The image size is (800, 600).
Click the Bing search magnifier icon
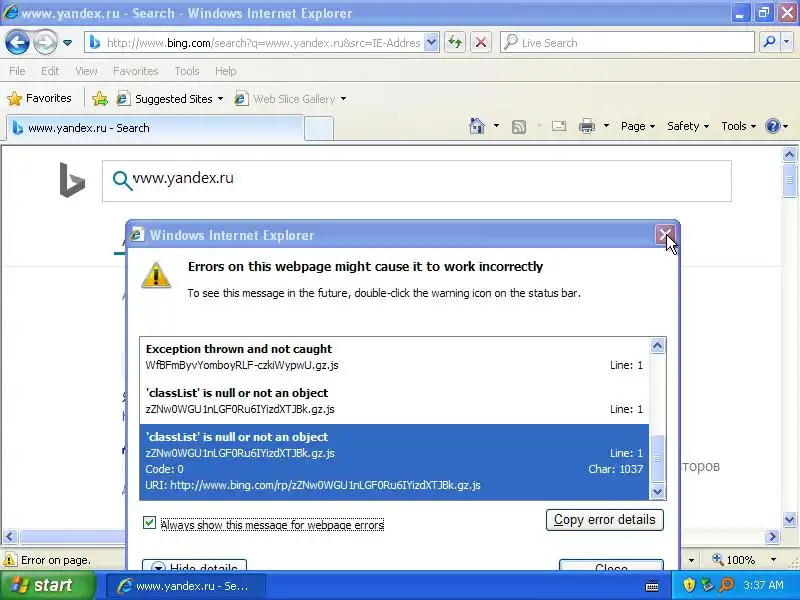pyautogui.click(x=122, y=180)
